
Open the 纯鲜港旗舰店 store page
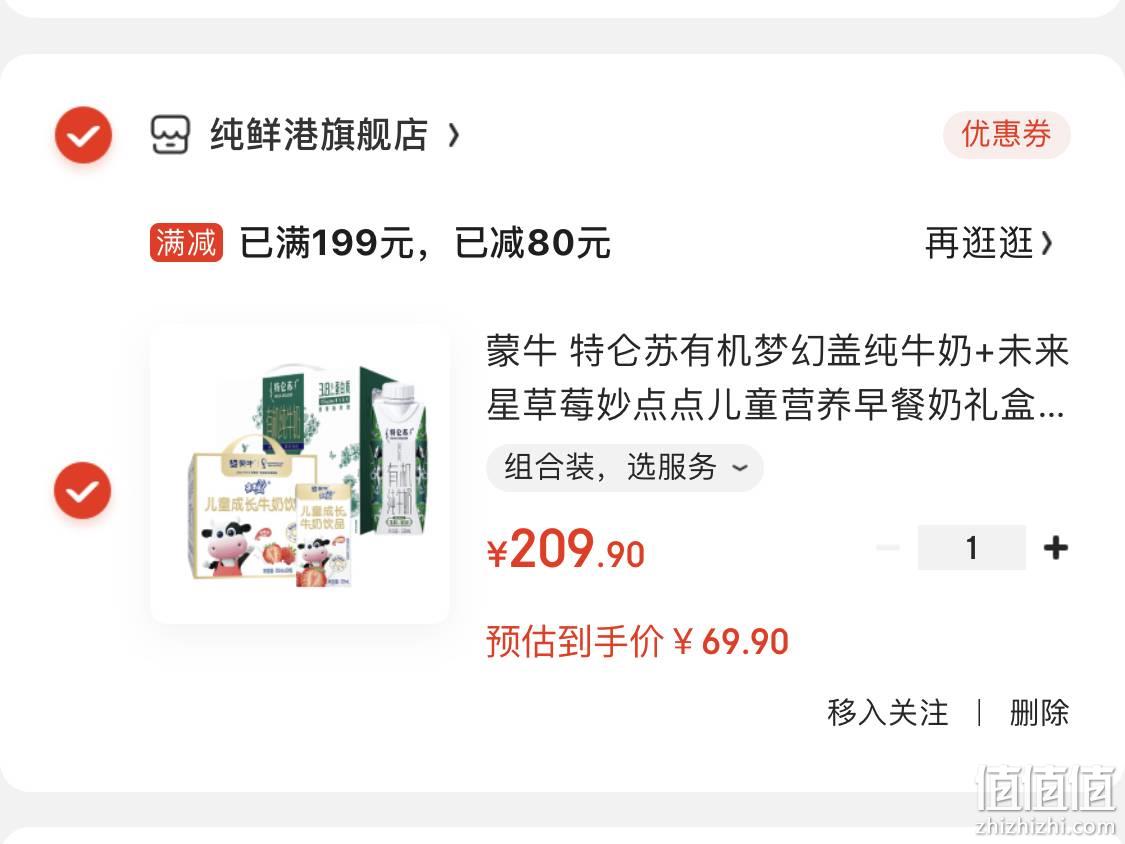[319, 134]
